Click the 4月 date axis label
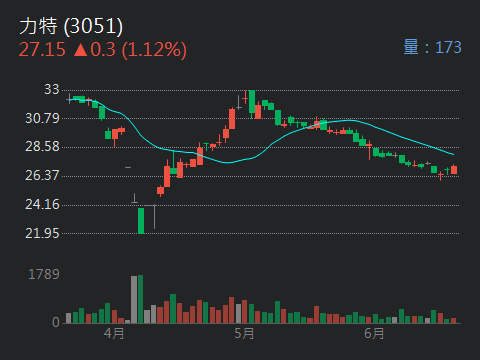 114,333
